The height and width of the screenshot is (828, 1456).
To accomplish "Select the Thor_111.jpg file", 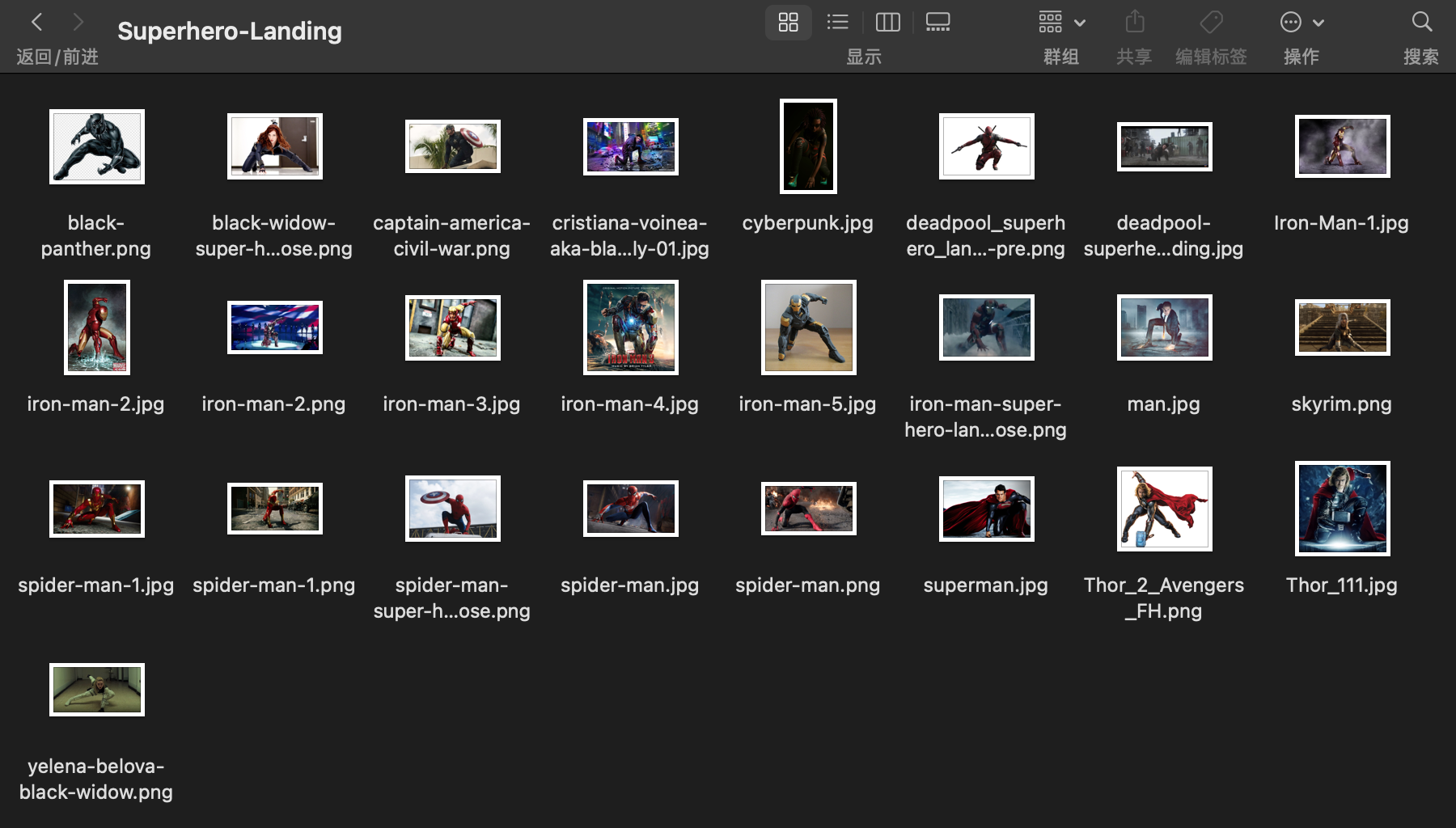I will coord(1342,509).
